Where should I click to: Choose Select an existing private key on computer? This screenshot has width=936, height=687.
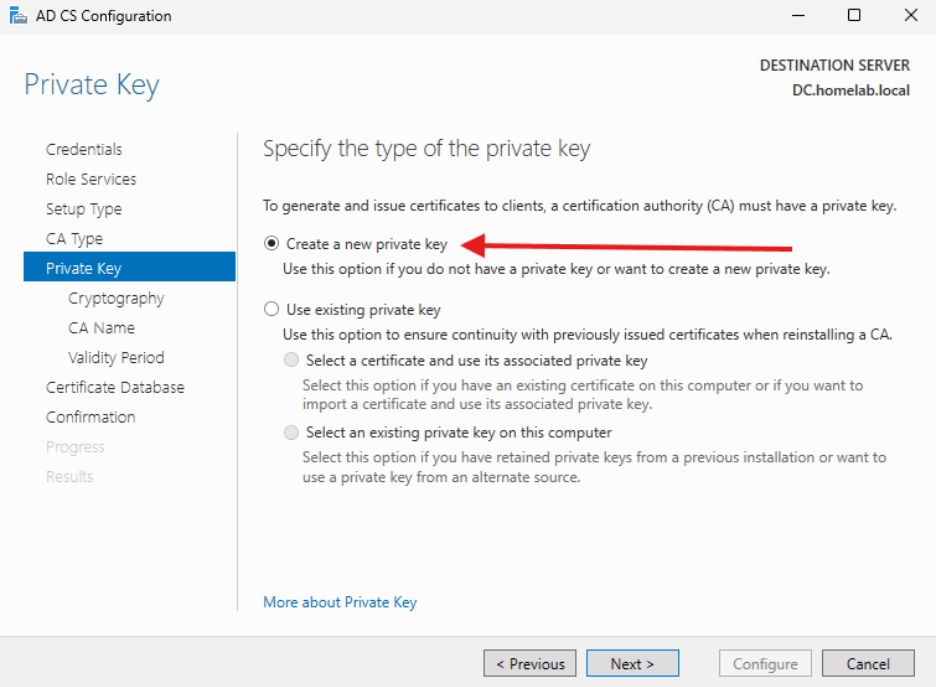(x=291, y=432)
